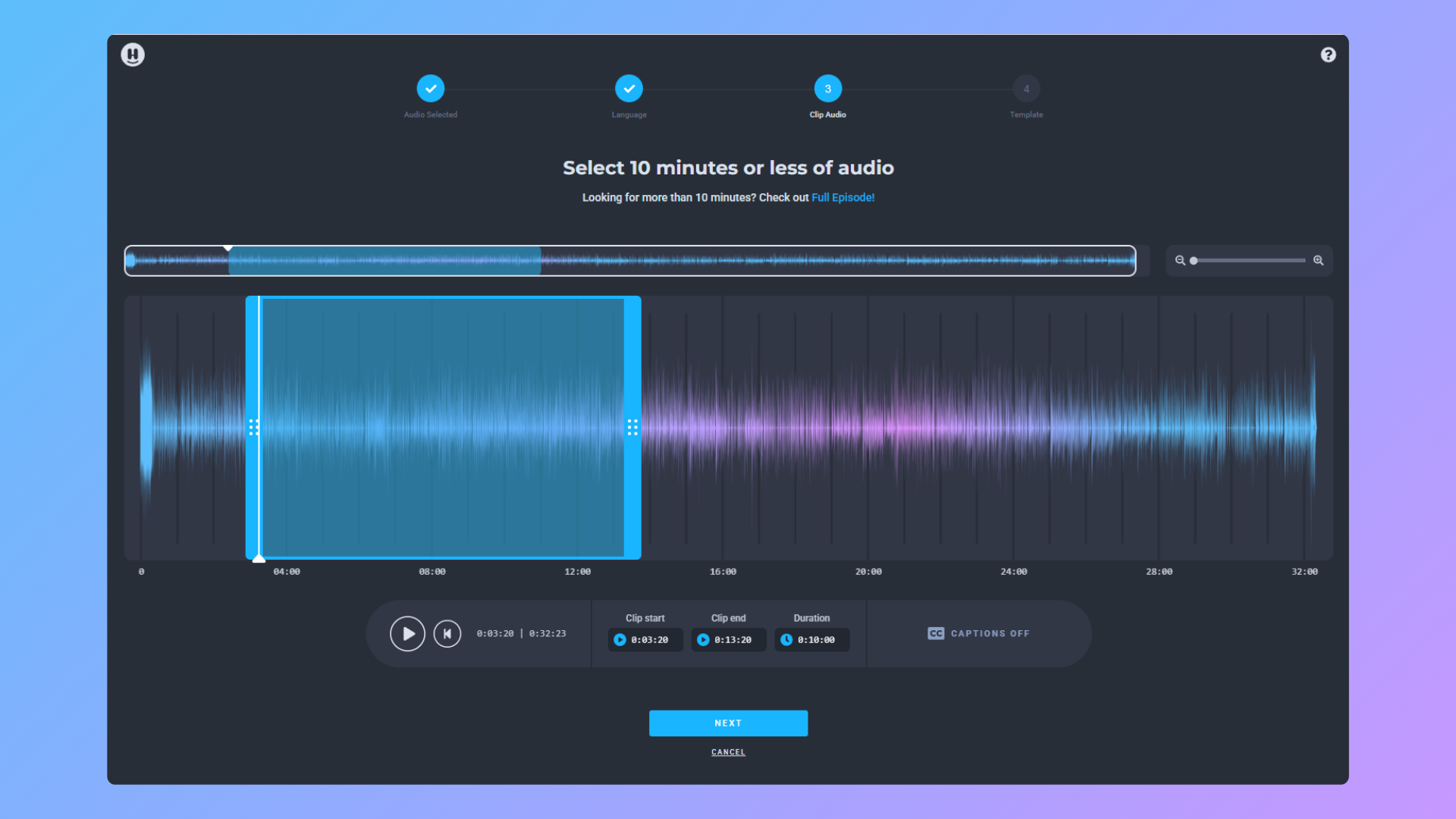
Task: Click the zoom out magnifier icon
Action: (1180, 260)
